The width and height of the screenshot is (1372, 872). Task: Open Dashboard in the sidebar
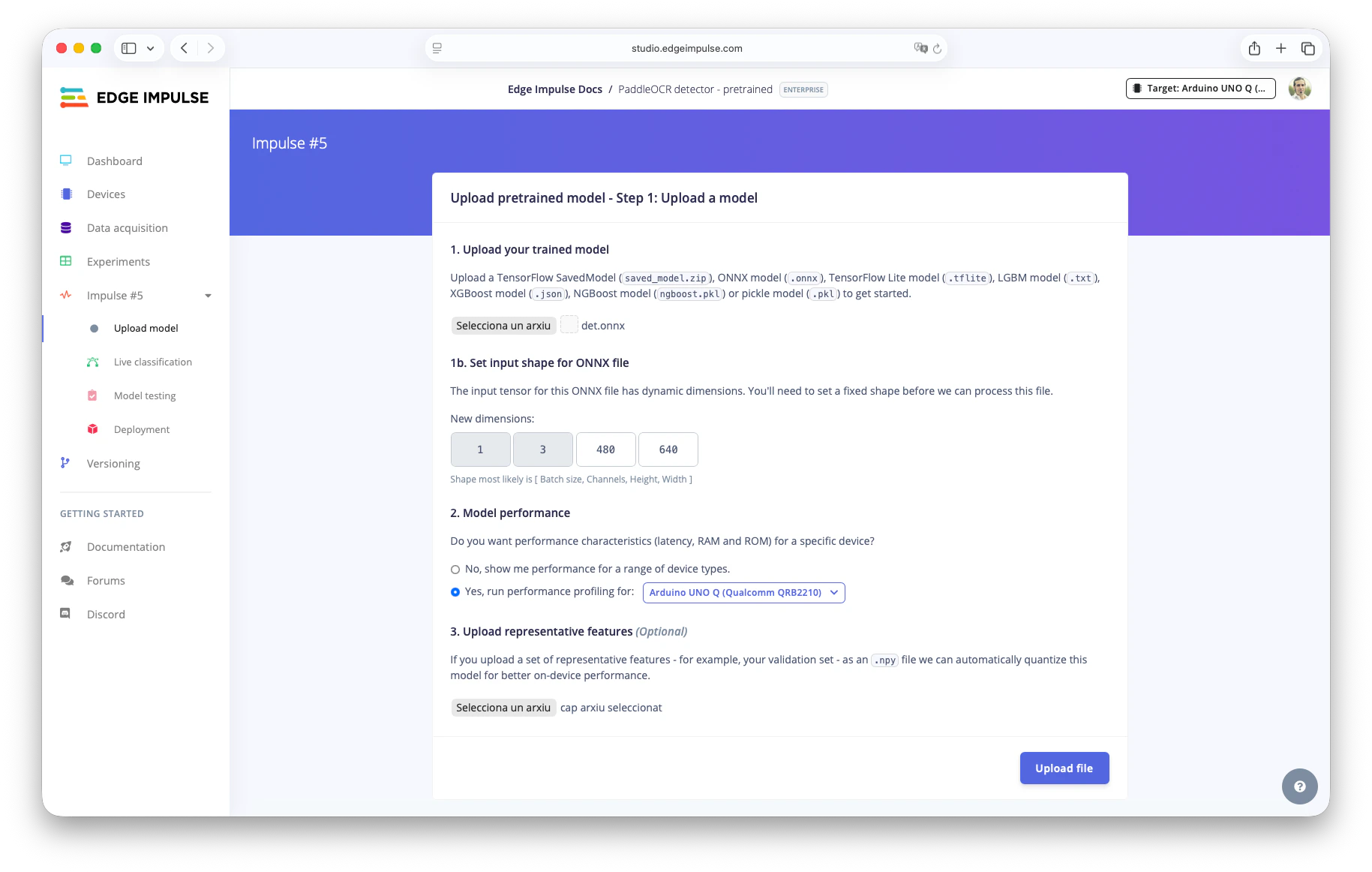tap(115, 161)
